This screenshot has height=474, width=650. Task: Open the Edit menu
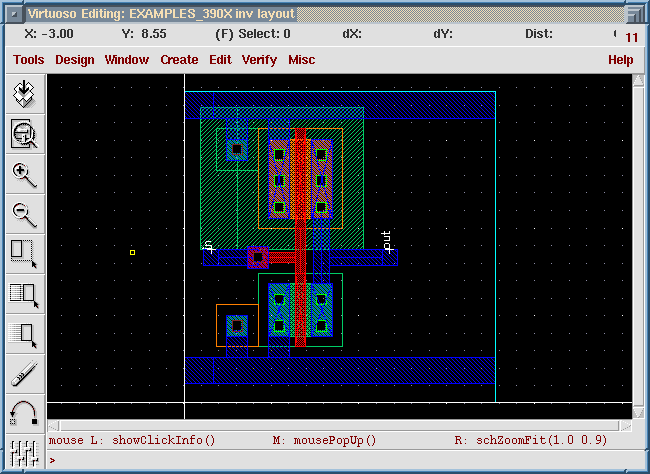tap(220, 60)
